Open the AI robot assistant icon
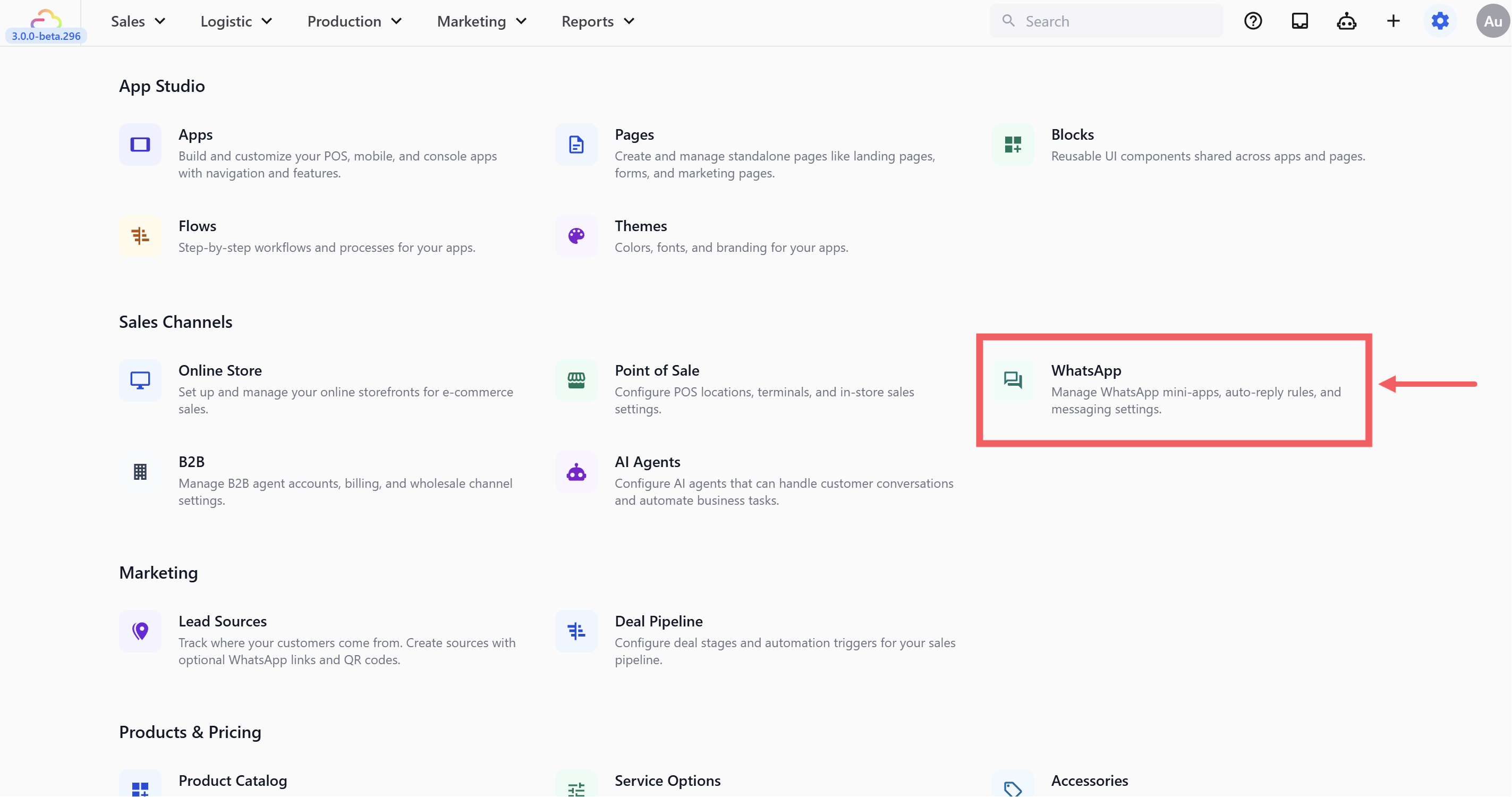1512x797 pixels. (x=1346, y=21)
